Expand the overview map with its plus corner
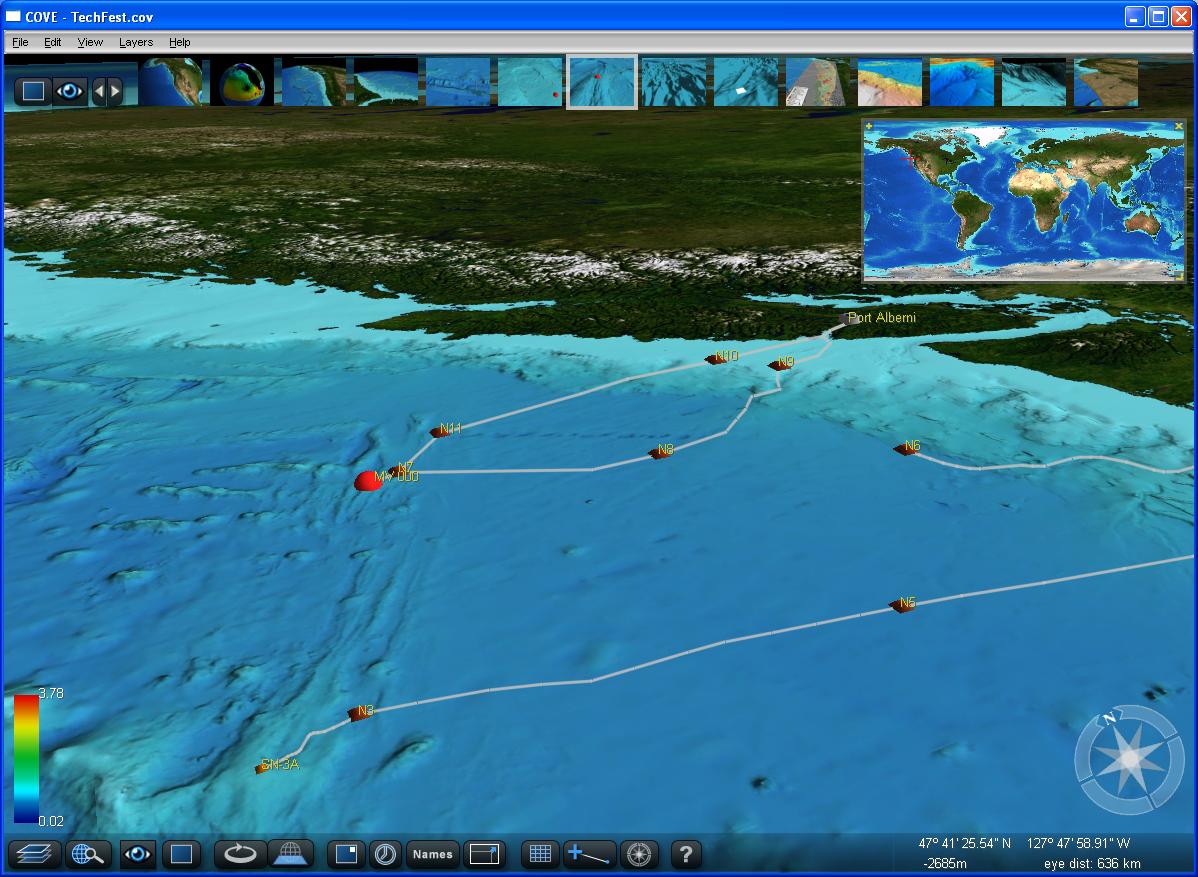Image resolution: width=1198 pixels, height=877 pixels. pos(868,126)
